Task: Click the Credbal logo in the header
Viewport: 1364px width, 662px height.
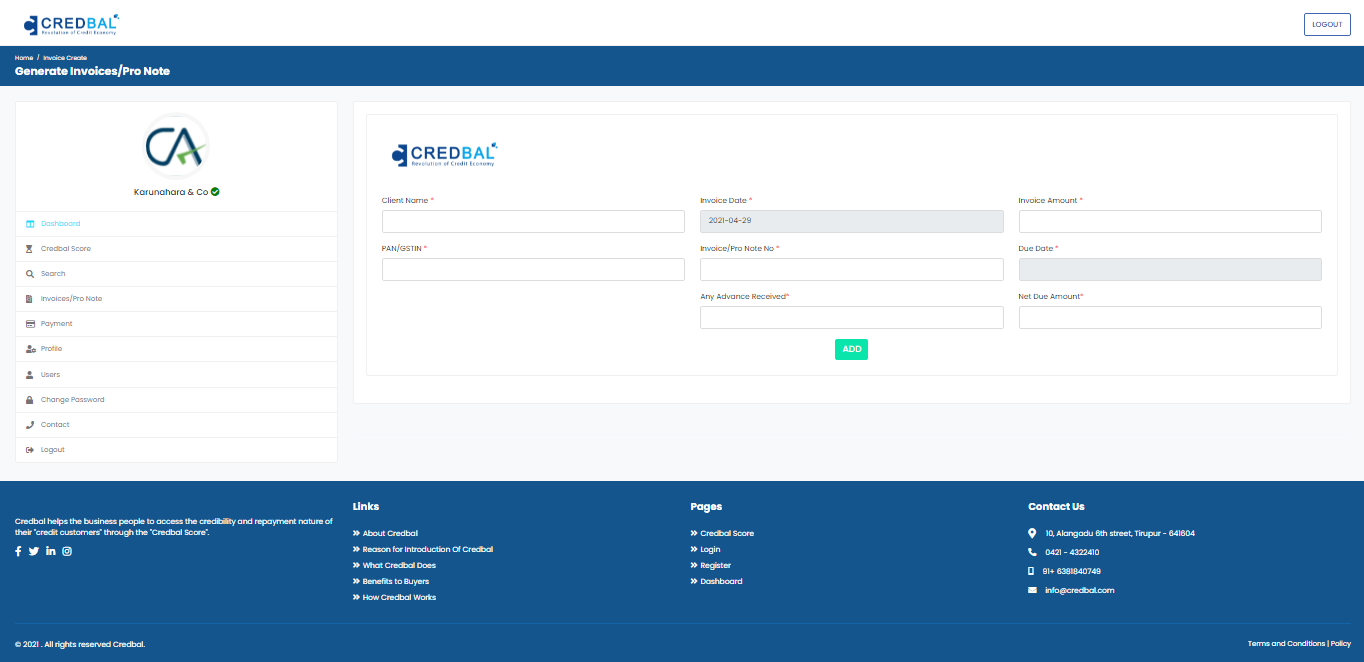Action: click(71, 24)
